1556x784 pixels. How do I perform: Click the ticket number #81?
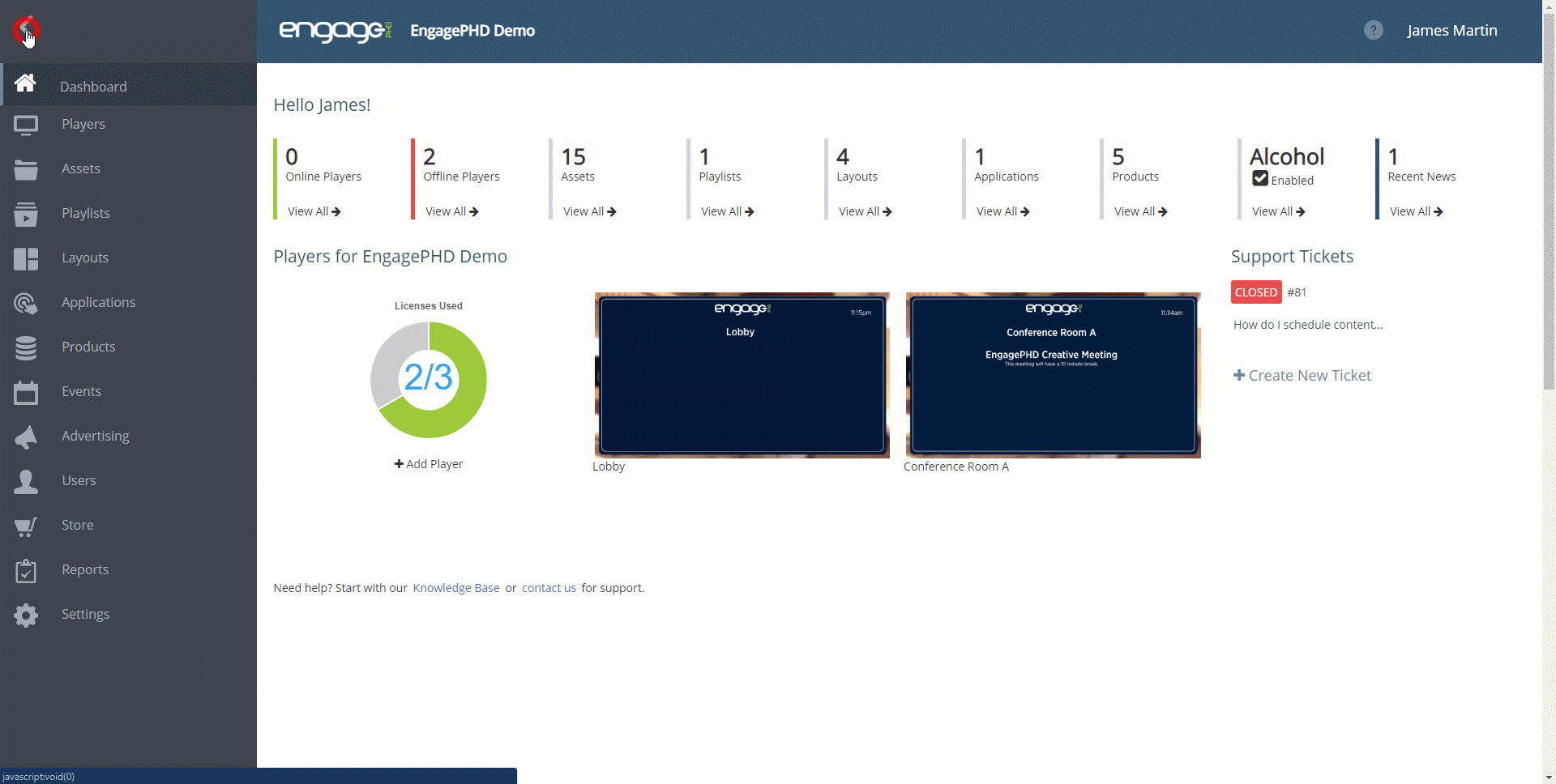coord(1297,292)
